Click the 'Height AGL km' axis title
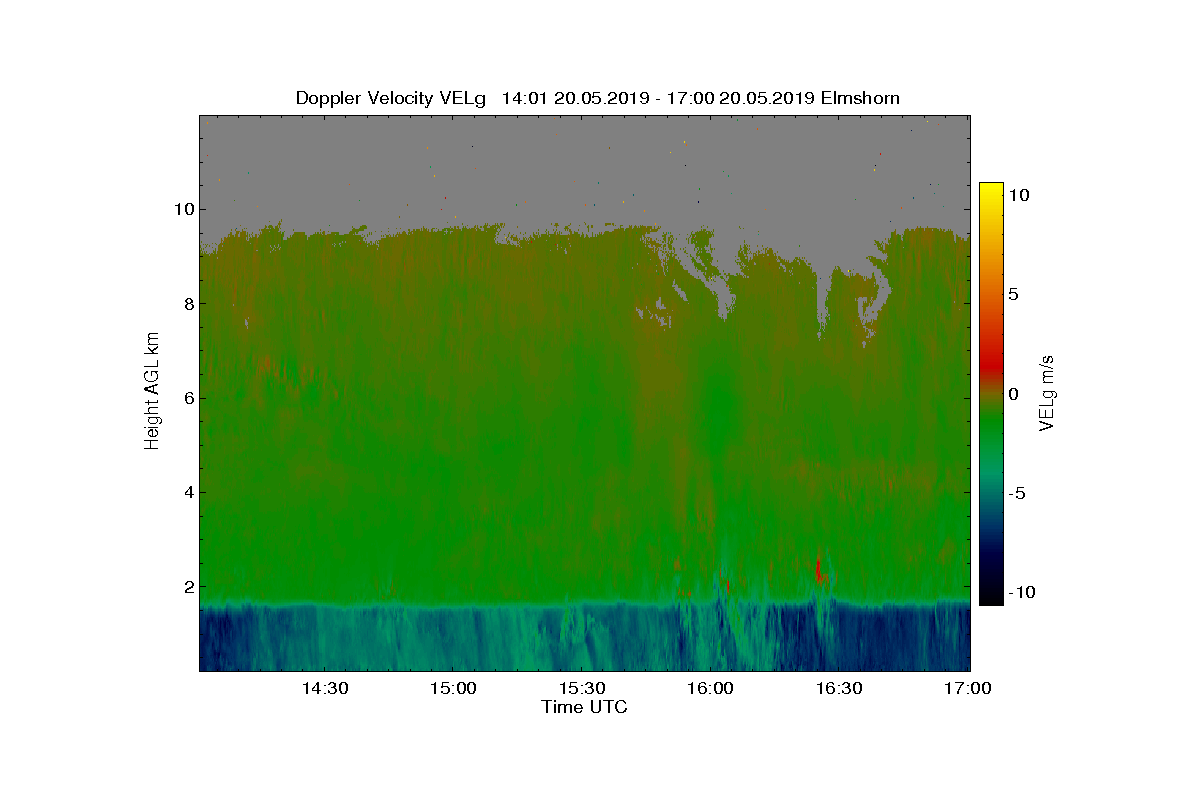 point(153,392)
